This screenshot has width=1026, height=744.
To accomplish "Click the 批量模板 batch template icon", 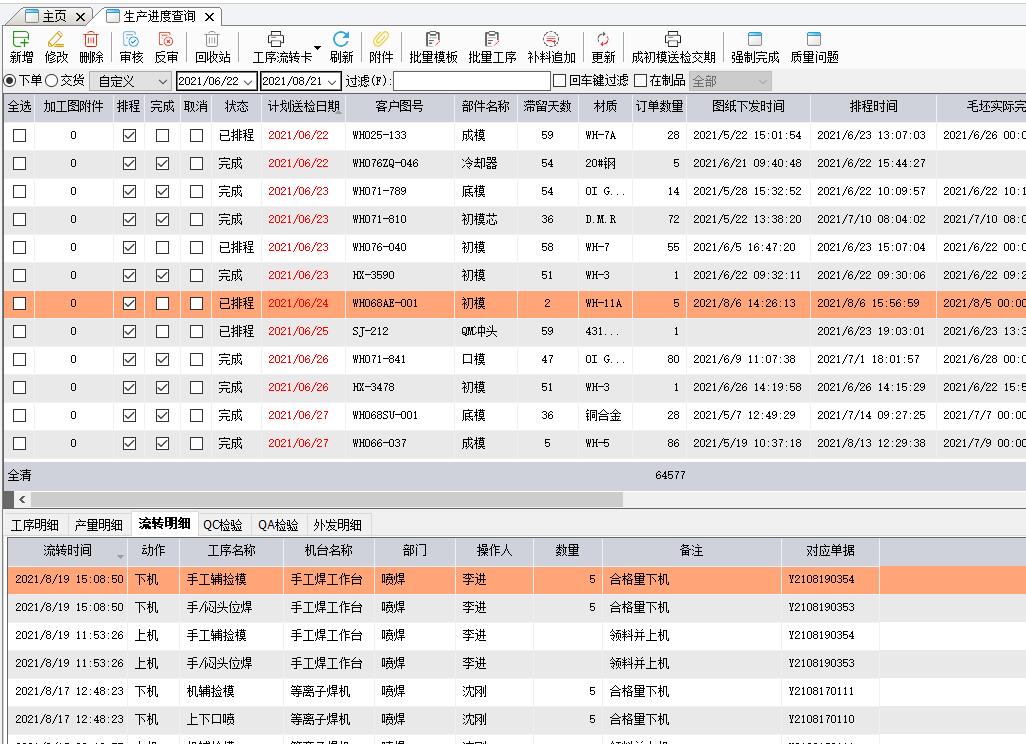I will coord(433,40).
